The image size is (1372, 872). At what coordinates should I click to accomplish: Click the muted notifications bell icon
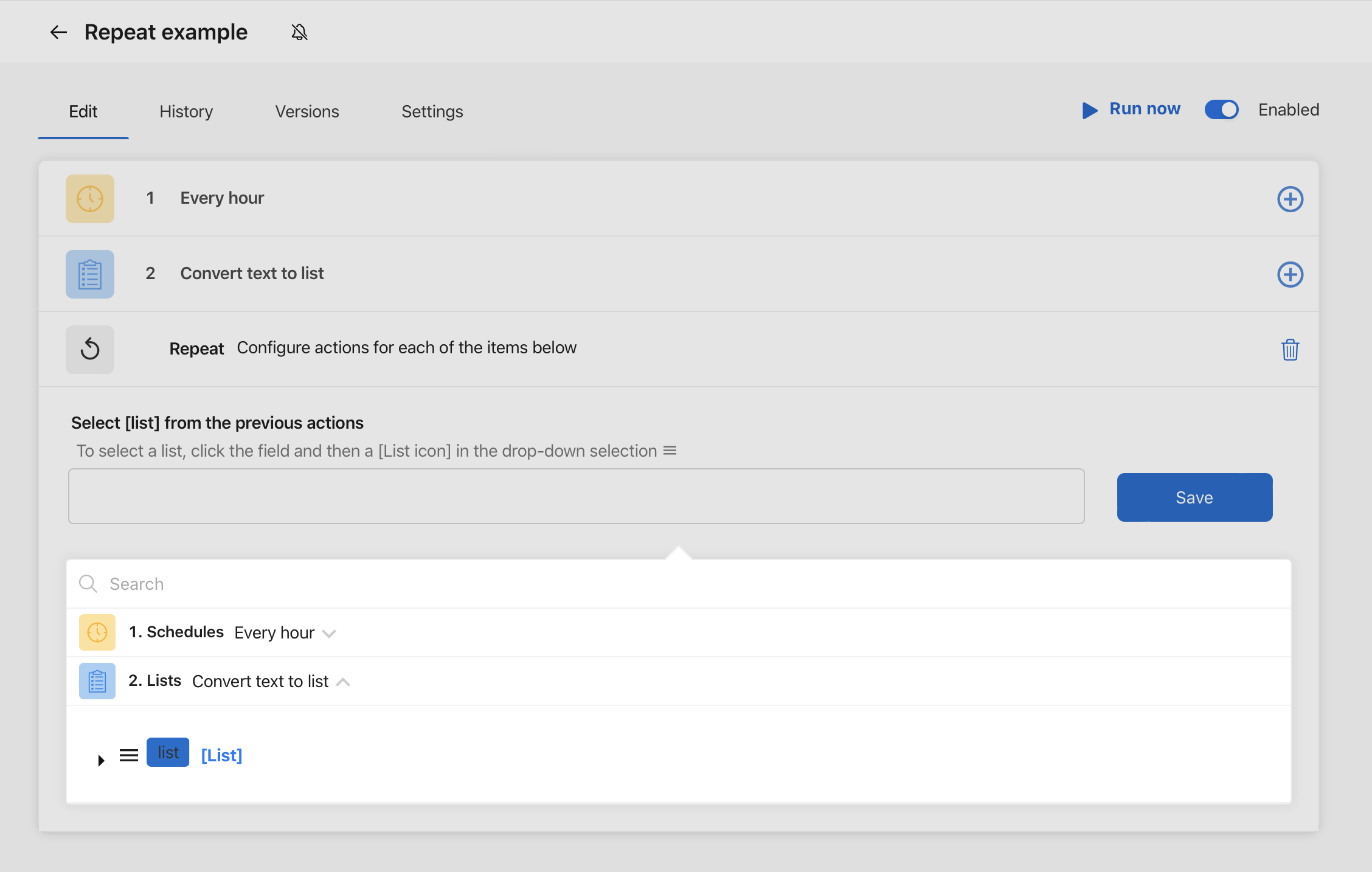coord(299,32)
